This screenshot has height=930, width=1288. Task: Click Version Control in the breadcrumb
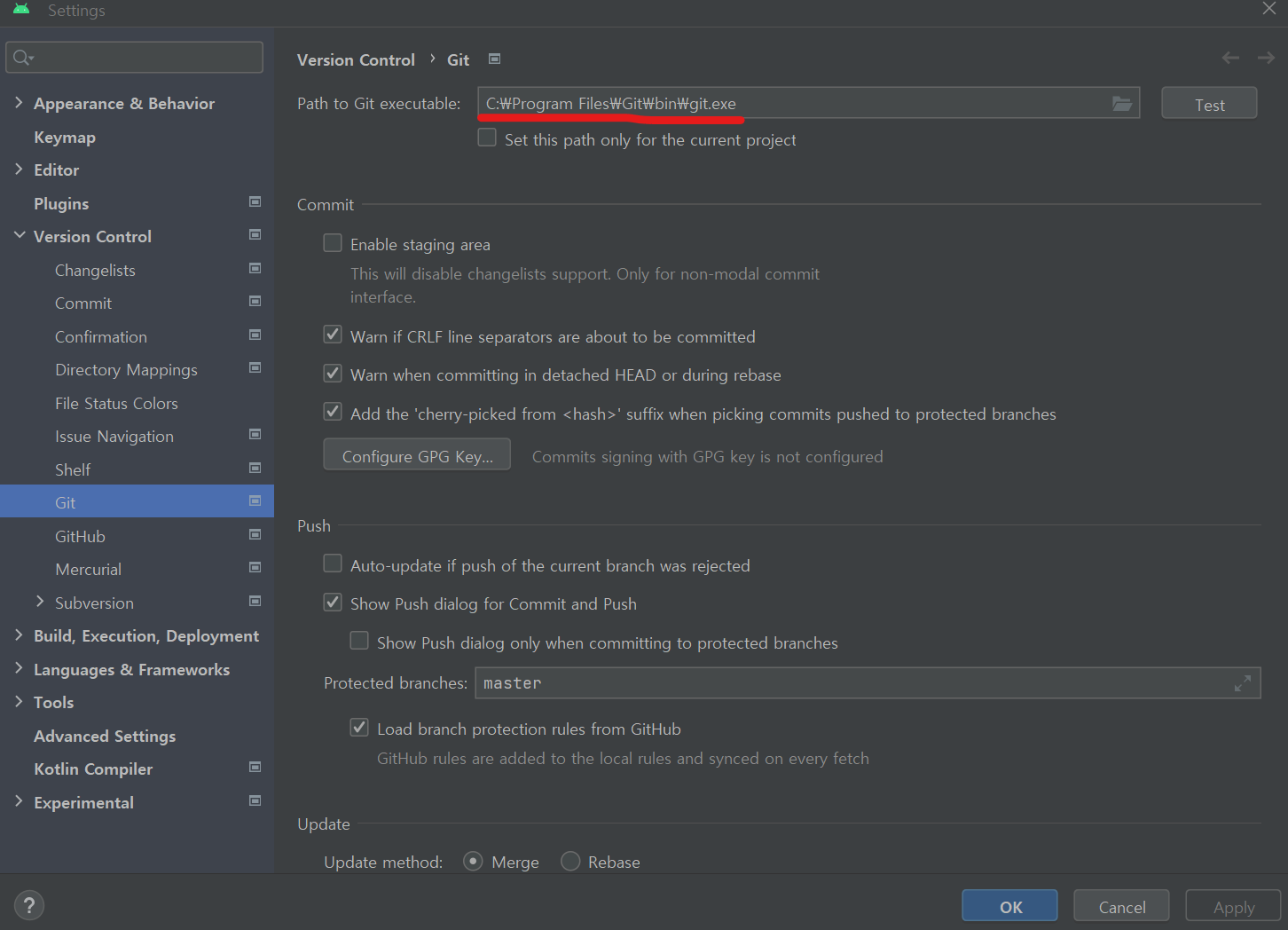pyautogui.click(x=356, y=59)
